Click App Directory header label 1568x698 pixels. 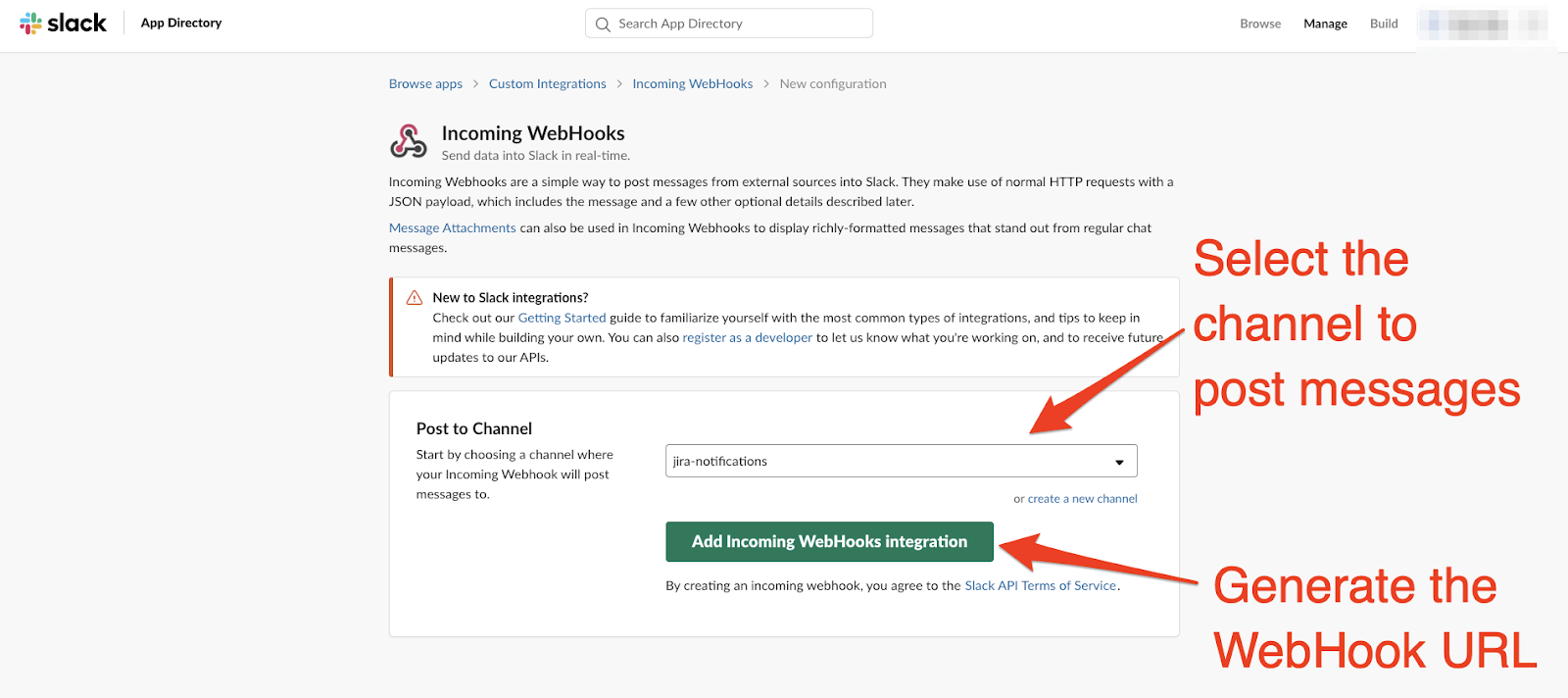coord(181,23)
